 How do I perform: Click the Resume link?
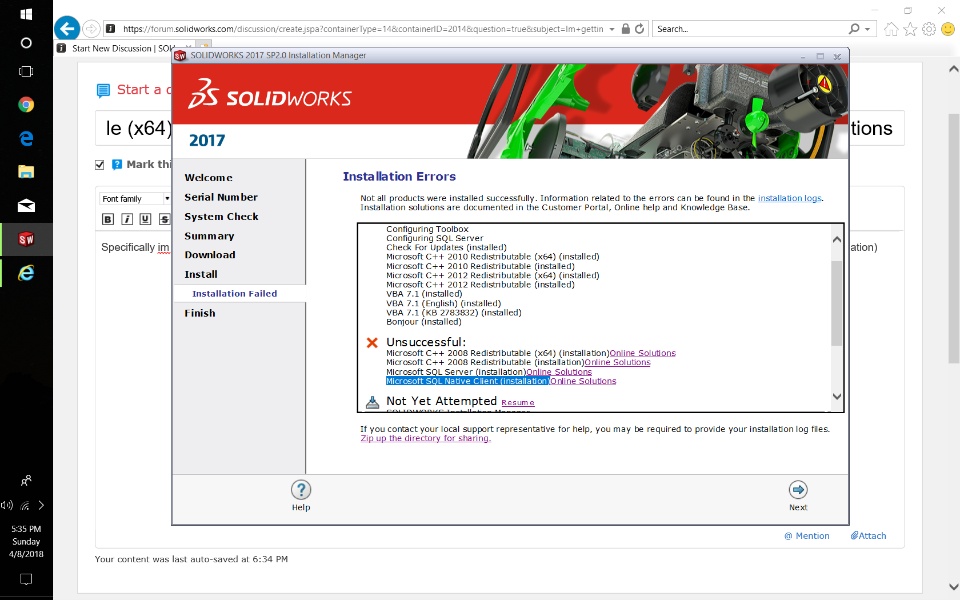point(517,403)
